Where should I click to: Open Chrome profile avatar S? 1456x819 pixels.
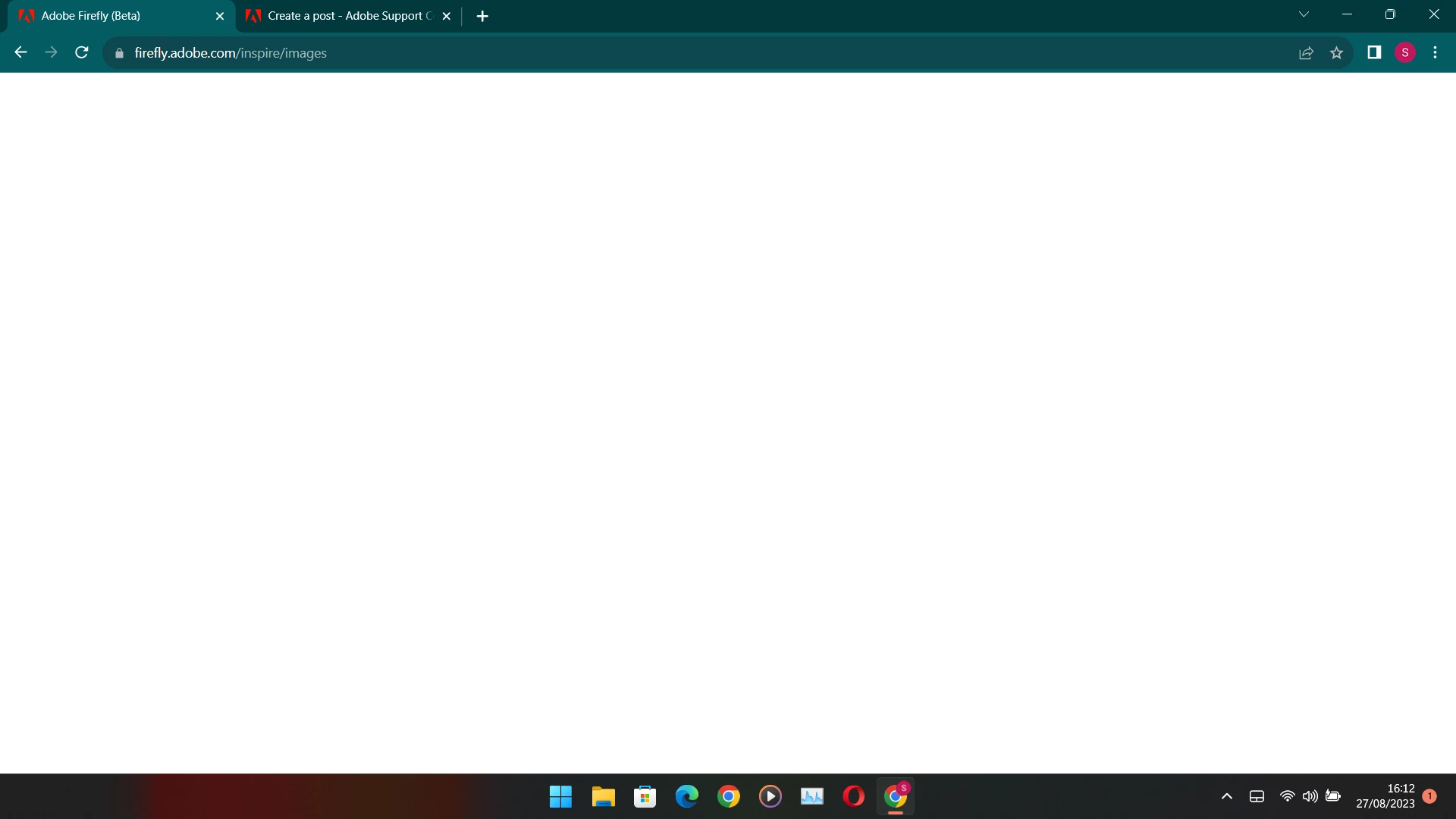pos(1404,52)
